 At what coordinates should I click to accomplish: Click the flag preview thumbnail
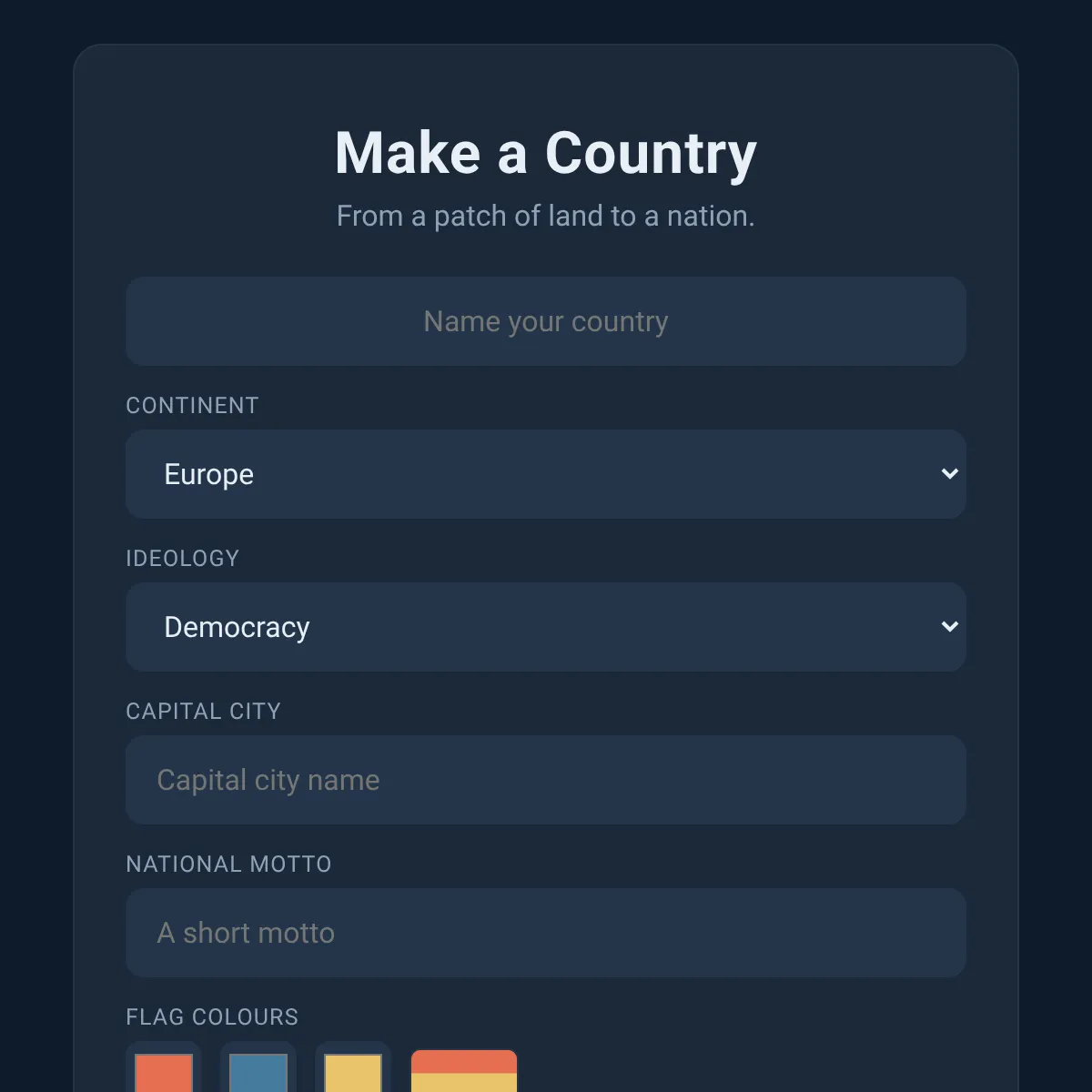(464, 1071)
